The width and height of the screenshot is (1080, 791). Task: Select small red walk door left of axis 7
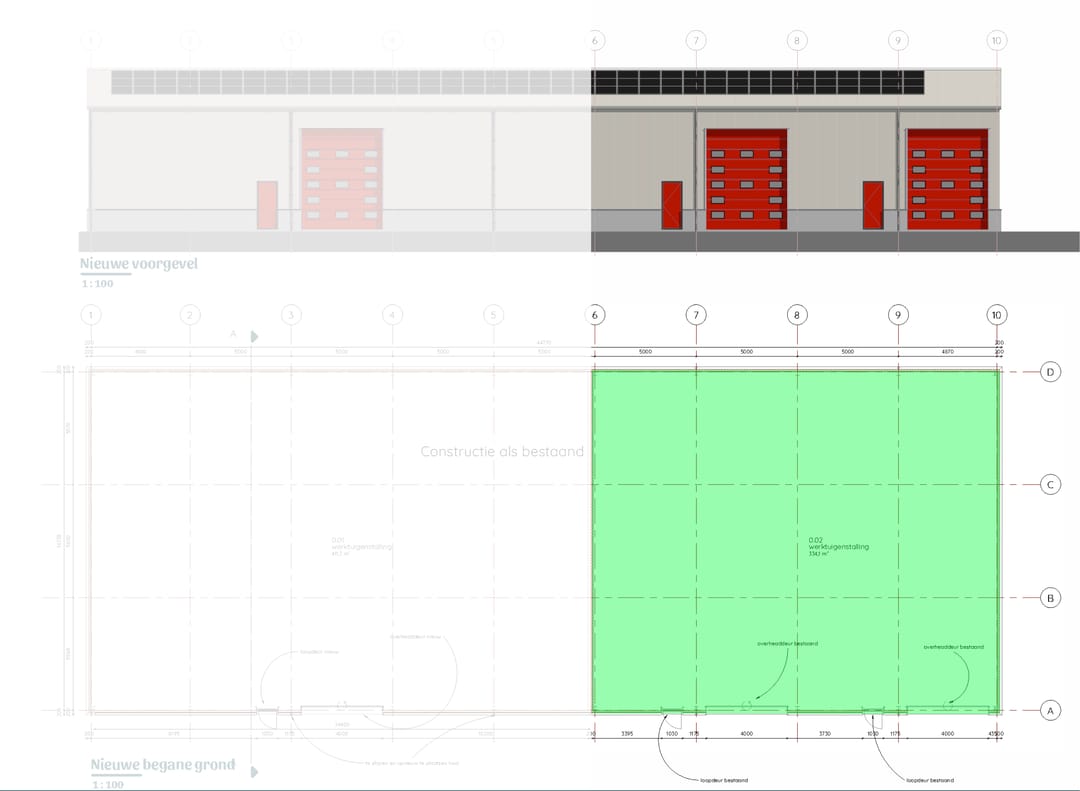671,205
